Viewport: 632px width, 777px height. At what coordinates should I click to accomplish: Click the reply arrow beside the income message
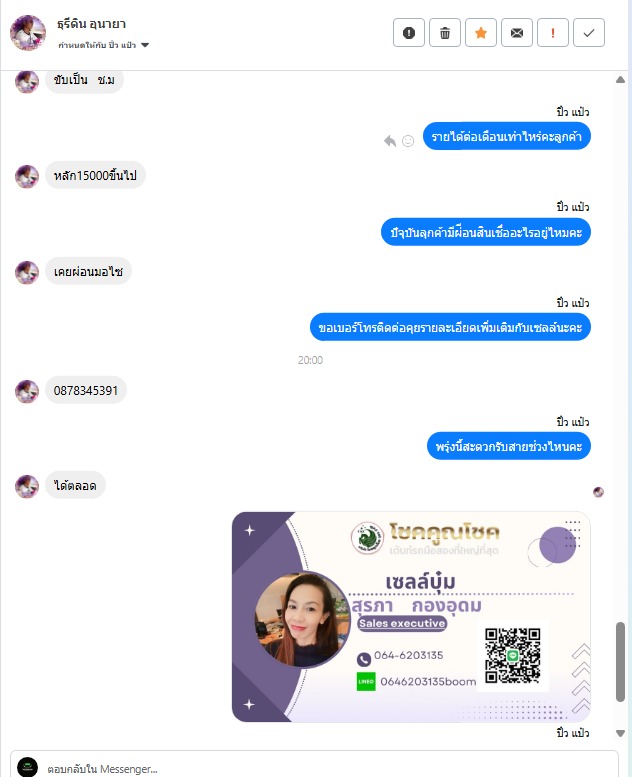390,141
